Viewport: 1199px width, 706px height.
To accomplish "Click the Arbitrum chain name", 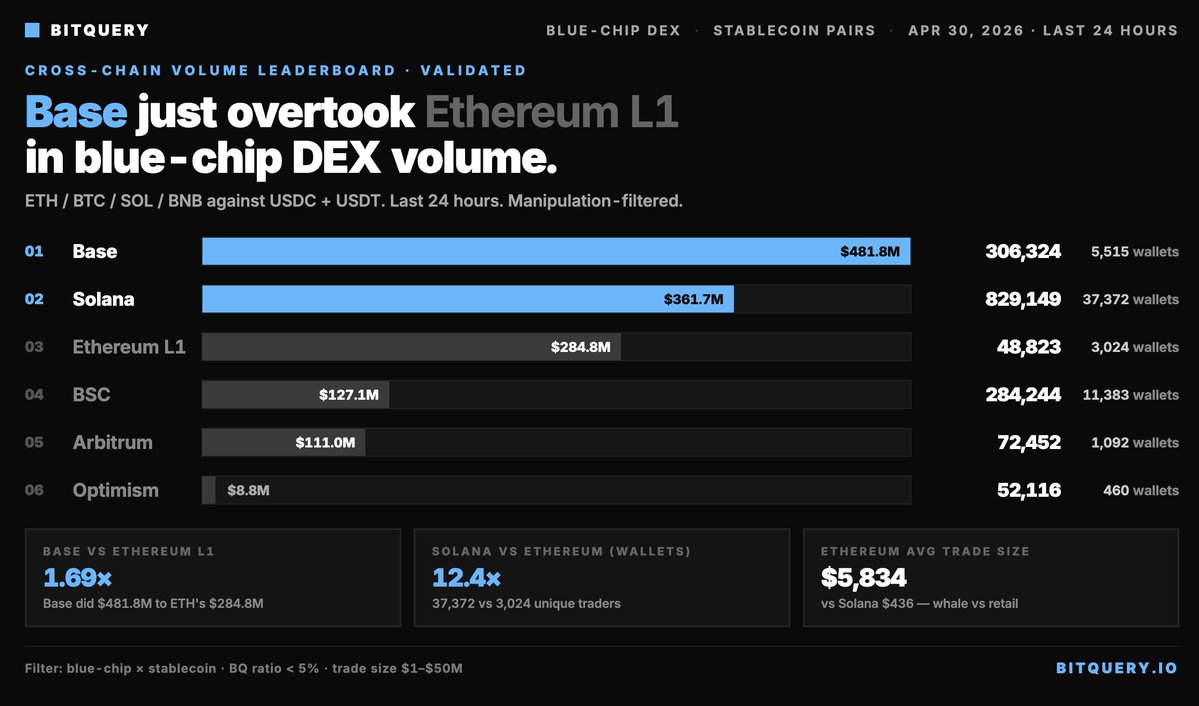I will (x=112, y=443).
